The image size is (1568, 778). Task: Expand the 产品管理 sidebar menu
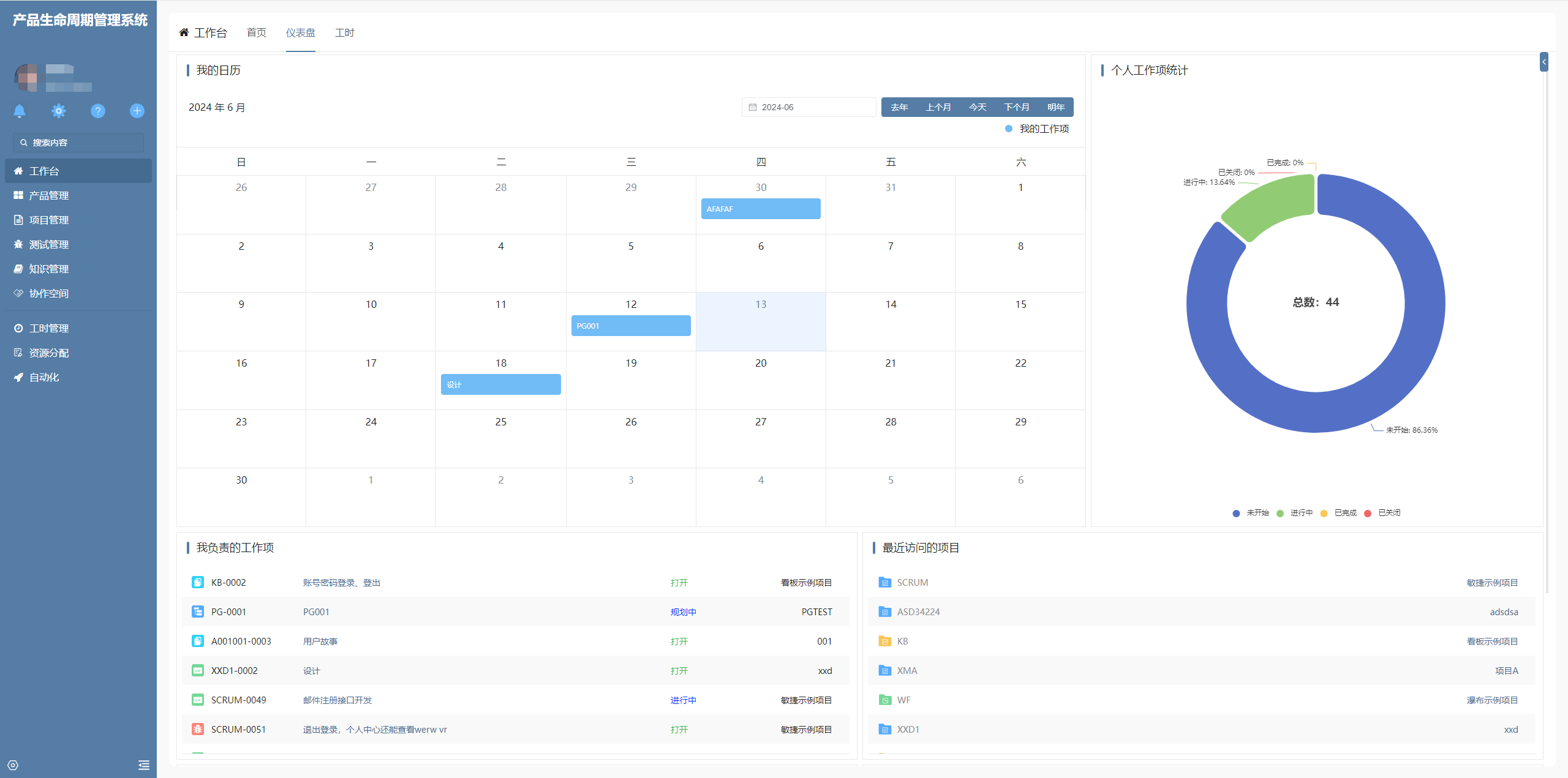tap(49, 195)
